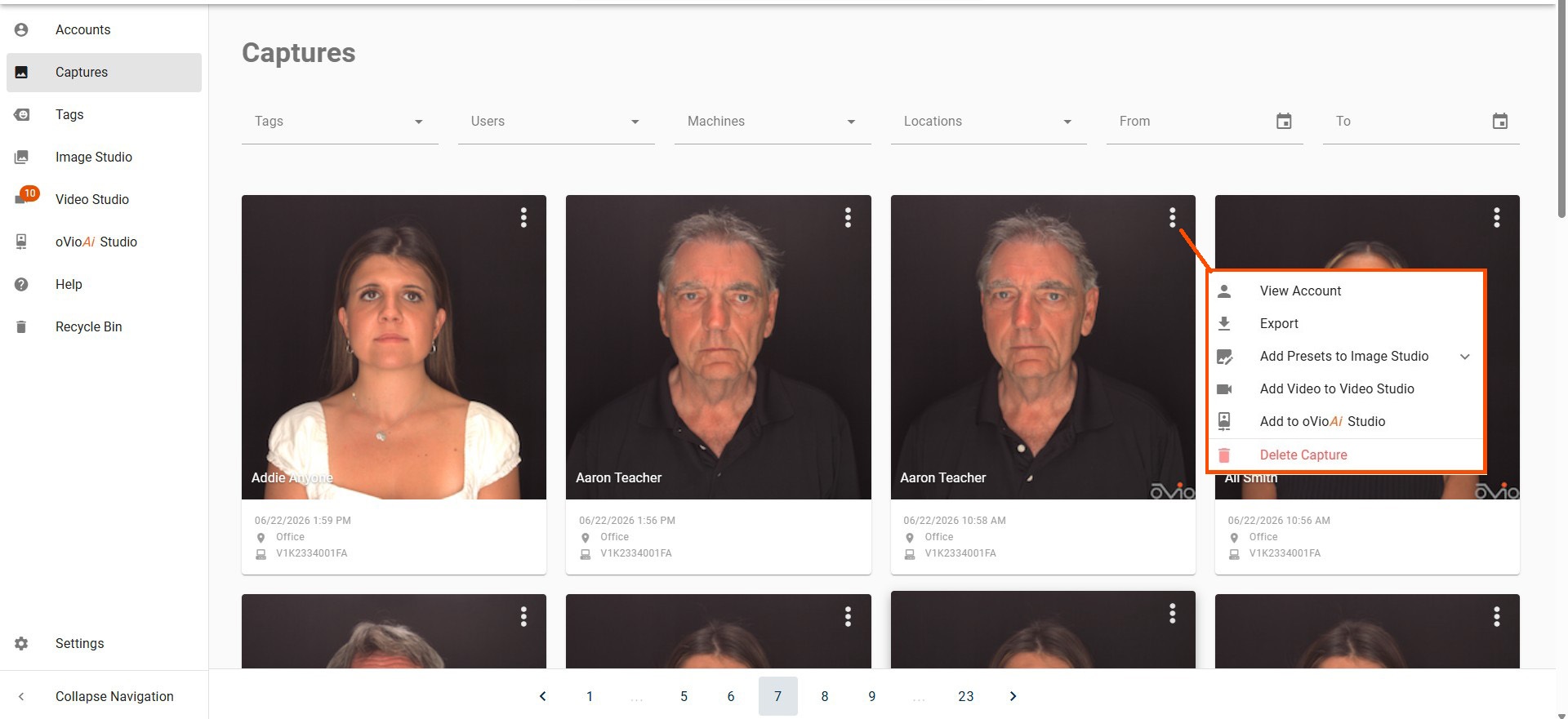Image resolution: width=1568 pixels, height=719 pixels.
Task: Go to Image Studio
Action: tap(104, 157)
